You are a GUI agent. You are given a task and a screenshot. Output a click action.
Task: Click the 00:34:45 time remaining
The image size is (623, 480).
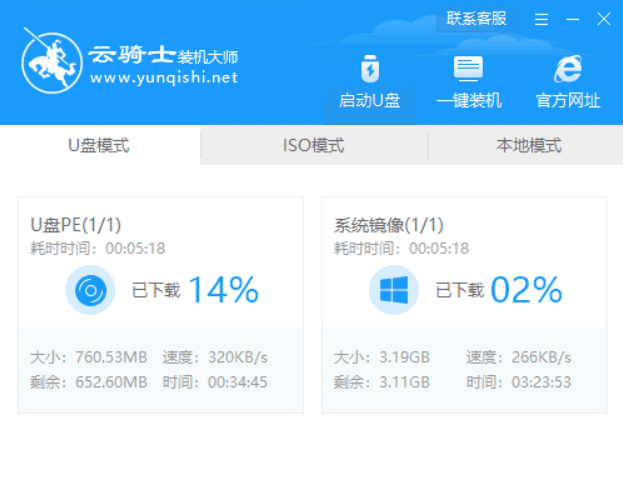click(238, 382)
